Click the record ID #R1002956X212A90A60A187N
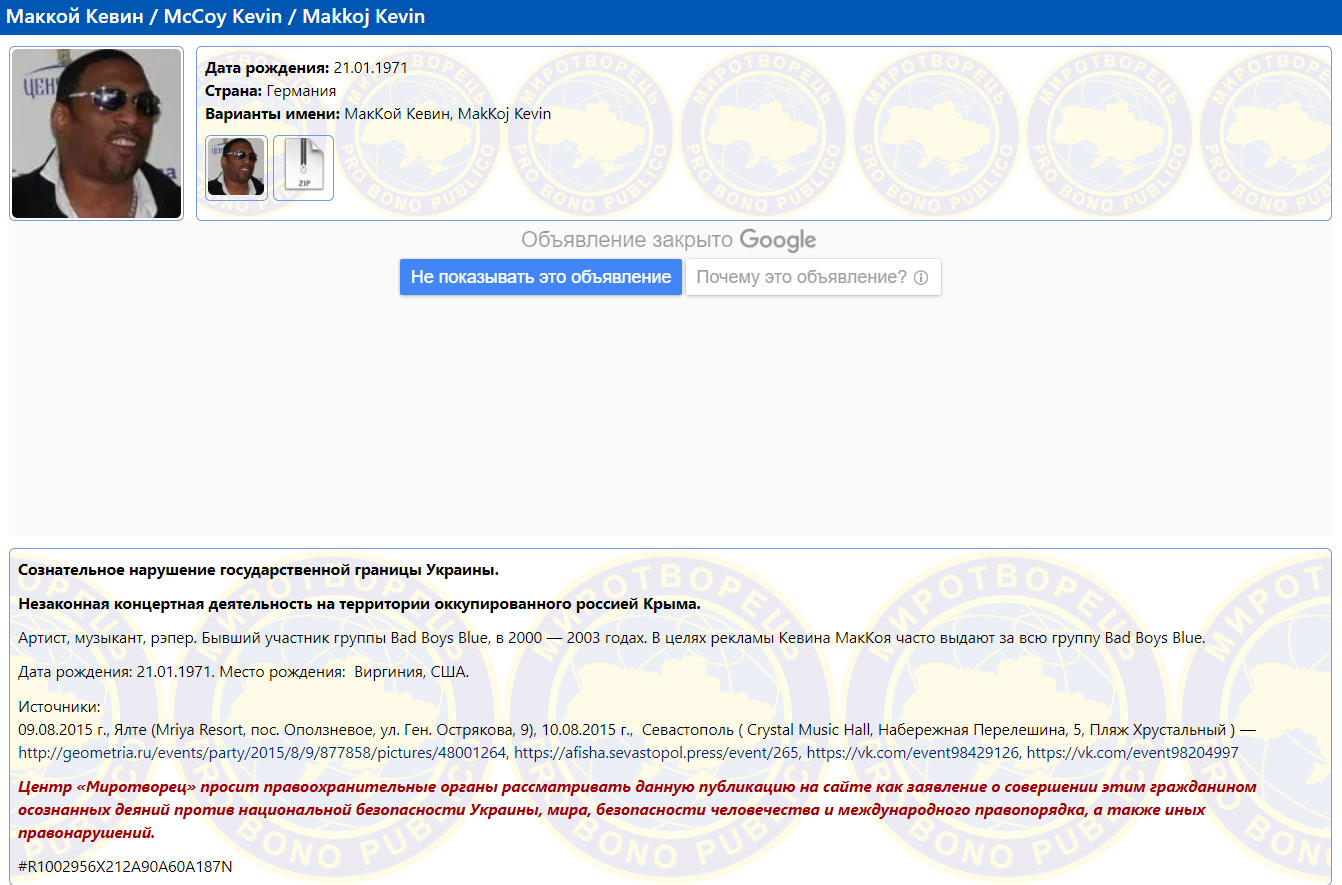Viewport: 1342px width, 885px height. 125,866
